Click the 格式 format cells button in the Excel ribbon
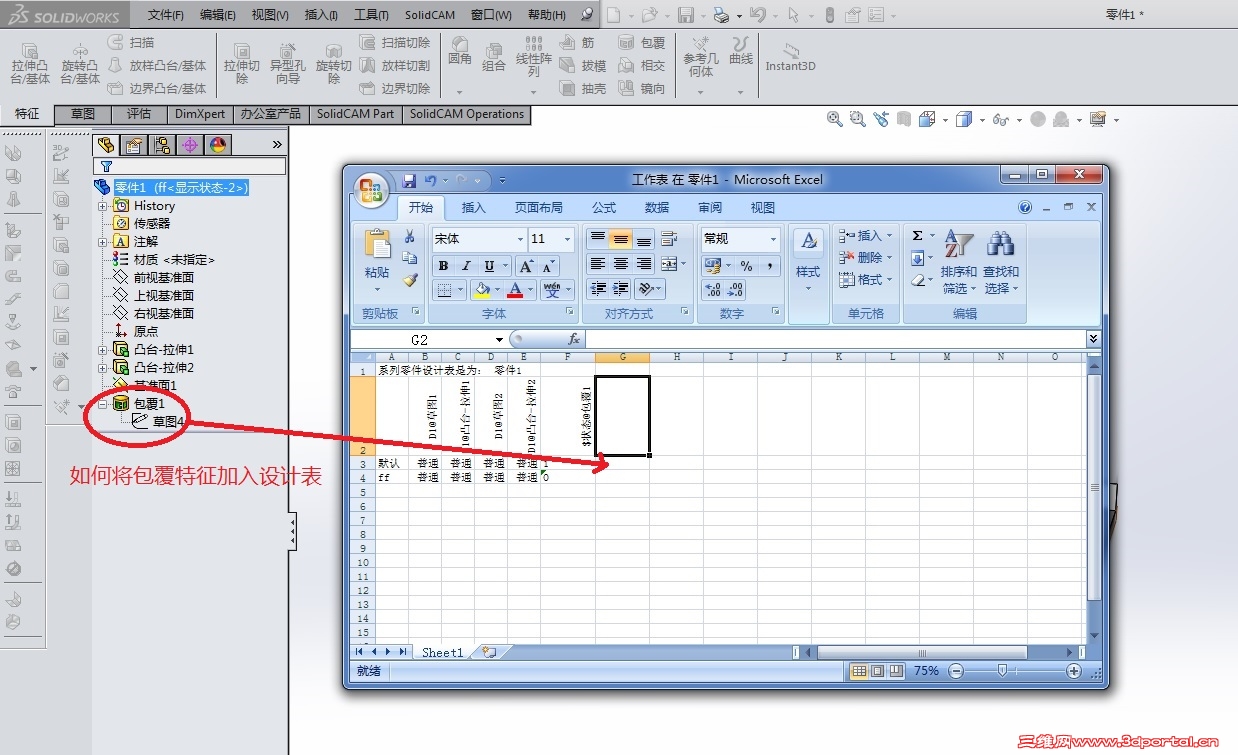The width and height of the screenshot is (1238, 755). click(865, 280)
